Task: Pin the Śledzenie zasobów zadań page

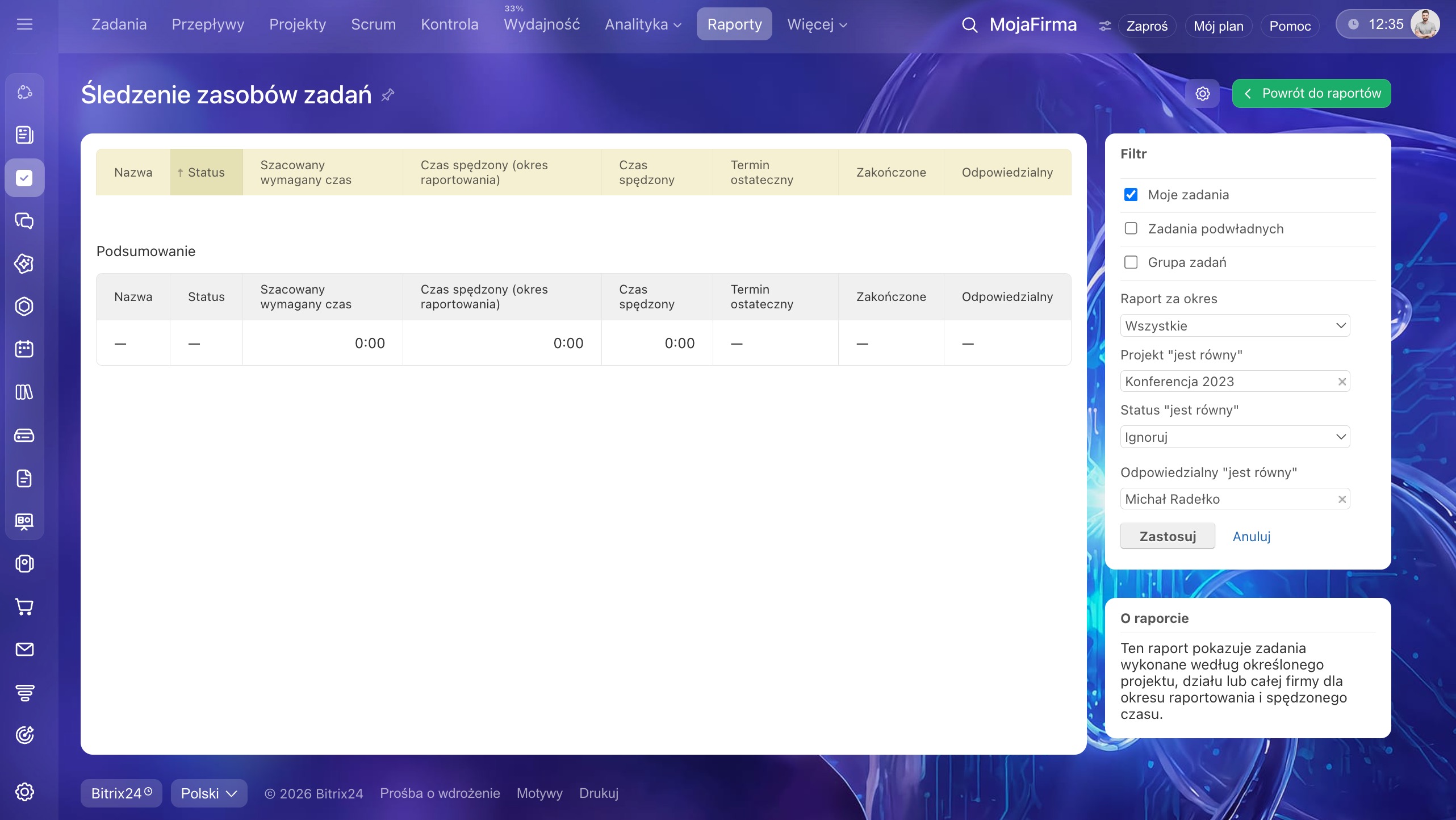Action: [388, 95]
